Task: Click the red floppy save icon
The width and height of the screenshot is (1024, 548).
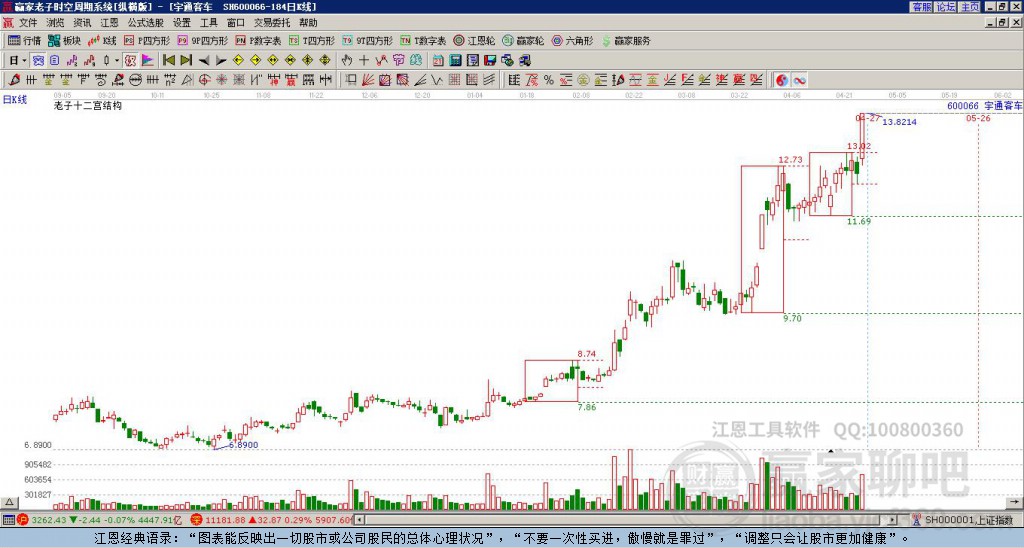Action: (490, 61)
